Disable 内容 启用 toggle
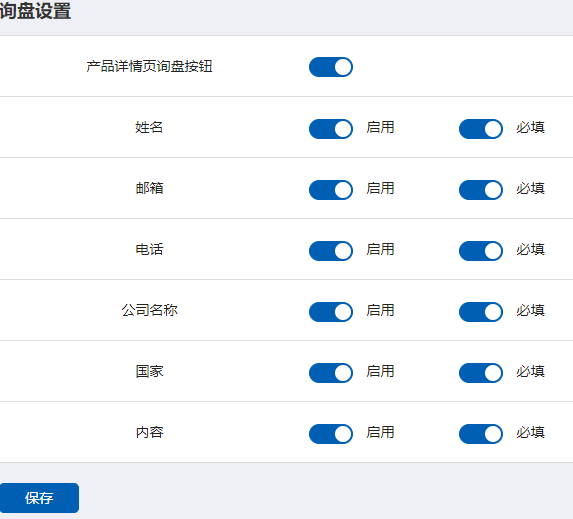 (331, 434)
